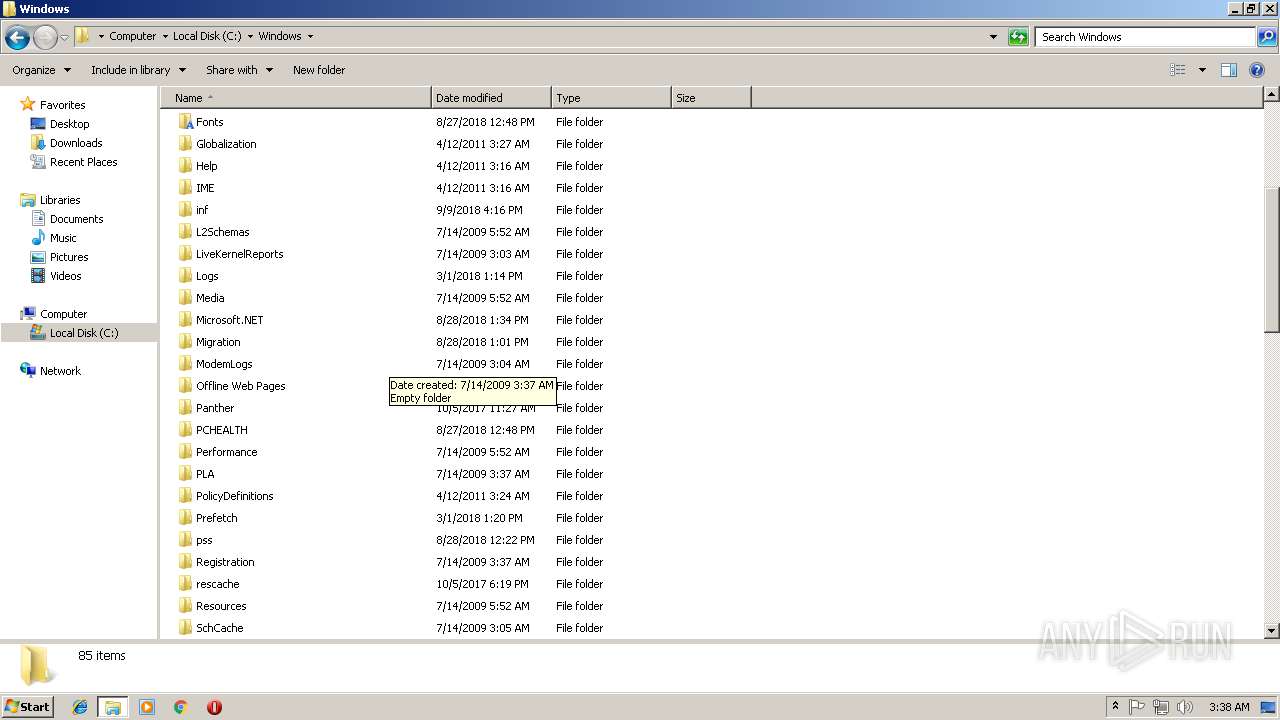Select the Logs folder
1280x720 pixels.
click(x=207, y=276)
